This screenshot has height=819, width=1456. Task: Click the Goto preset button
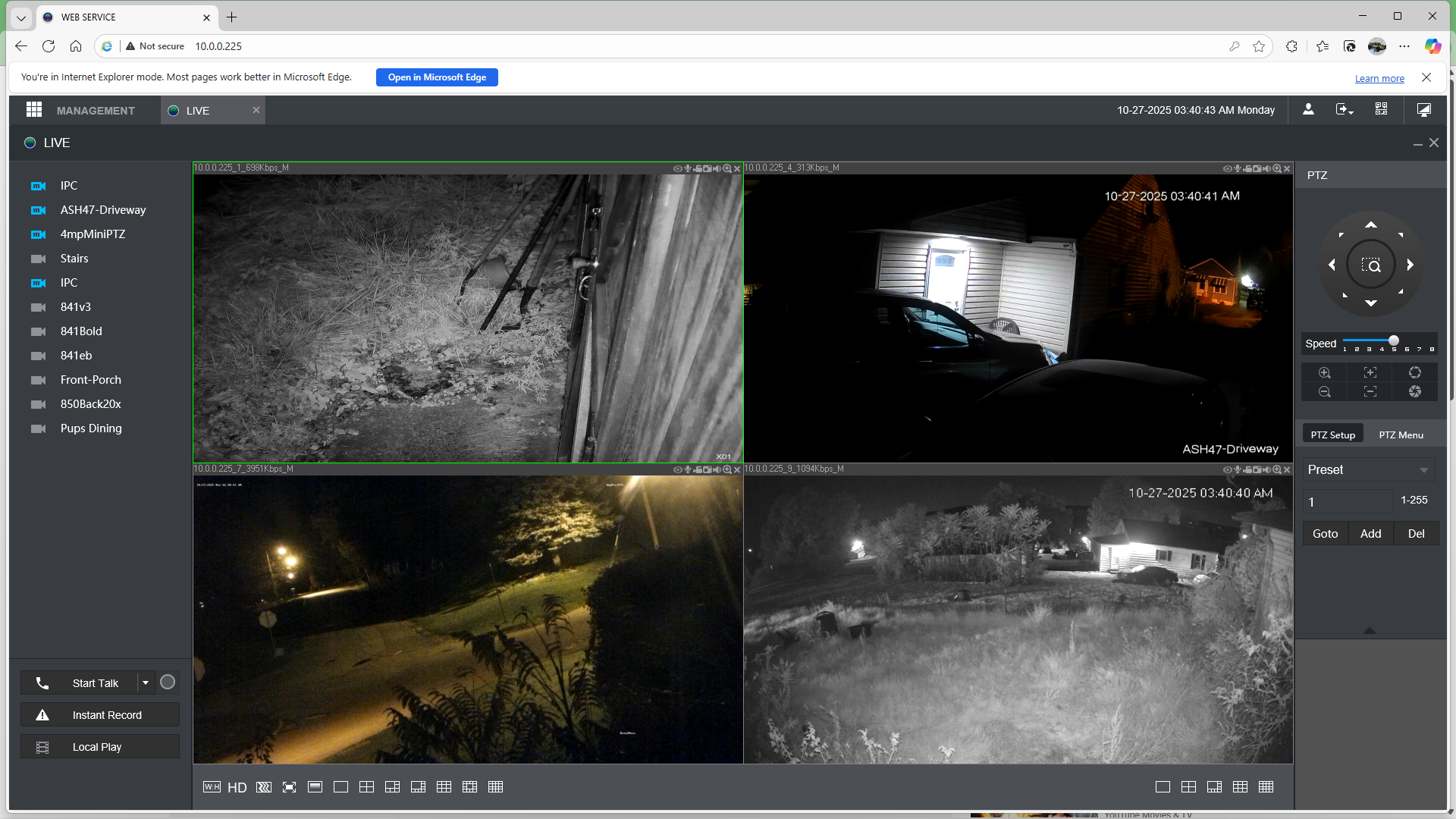pyautogui.click(x=1326, y=533)
